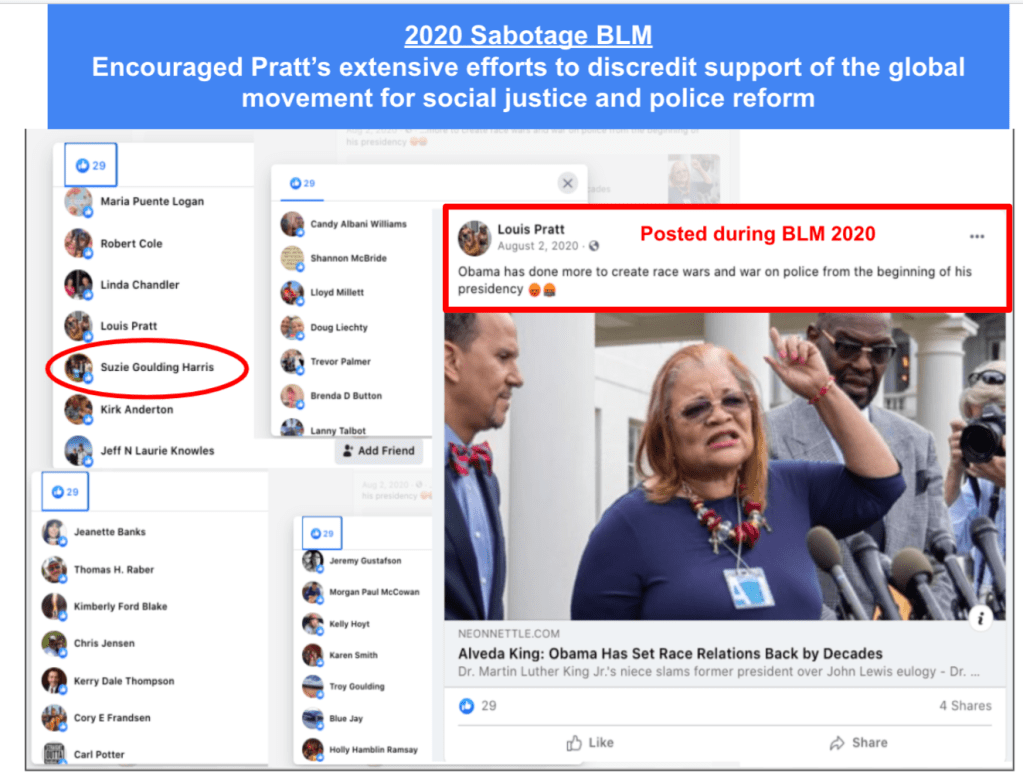Click the thumbs-up Like button
The height and width of the screenshot is (776, 1023).
pyautogui.click(x=590, y=743)
